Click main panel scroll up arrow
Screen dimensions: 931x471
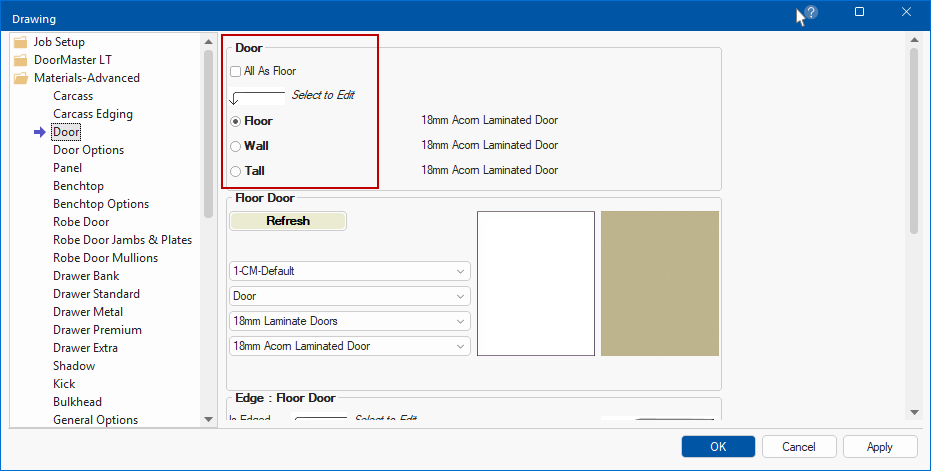914,40
